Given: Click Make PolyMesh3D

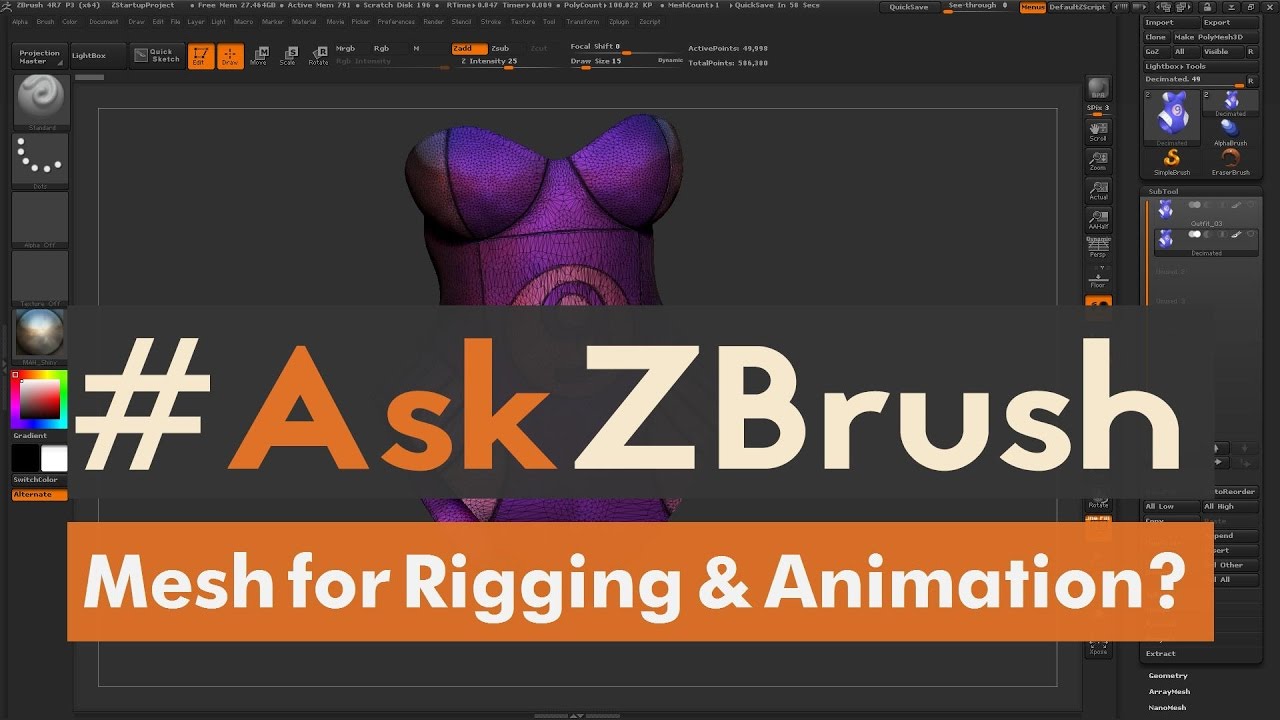Looking at the screenshot, I should pos(1215,37).
